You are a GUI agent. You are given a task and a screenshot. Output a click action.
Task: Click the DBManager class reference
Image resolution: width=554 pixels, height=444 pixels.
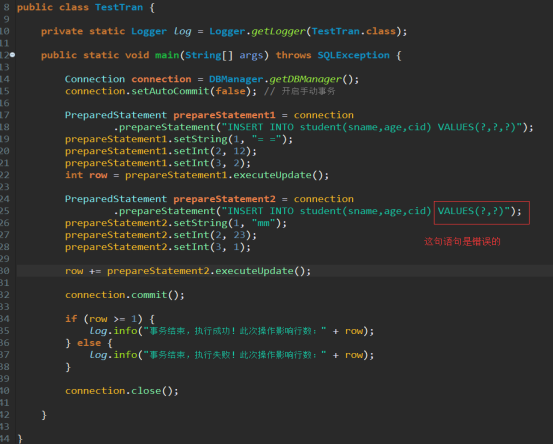coord(236,79)
